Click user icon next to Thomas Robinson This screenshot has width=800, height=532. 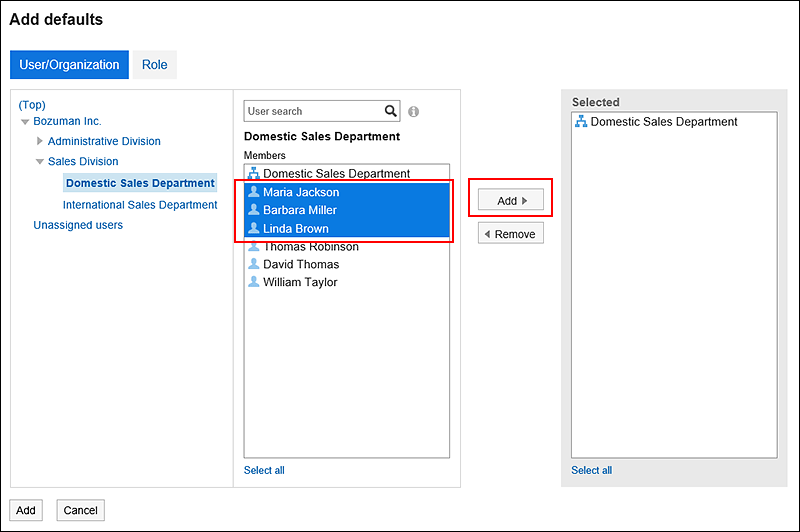tap(254, 246)
